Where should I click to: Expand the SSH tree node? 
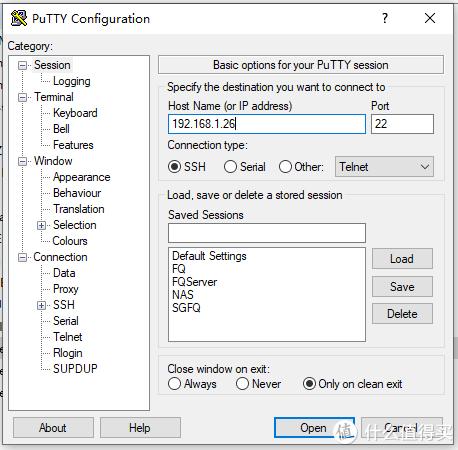click(x=41, y=305)
